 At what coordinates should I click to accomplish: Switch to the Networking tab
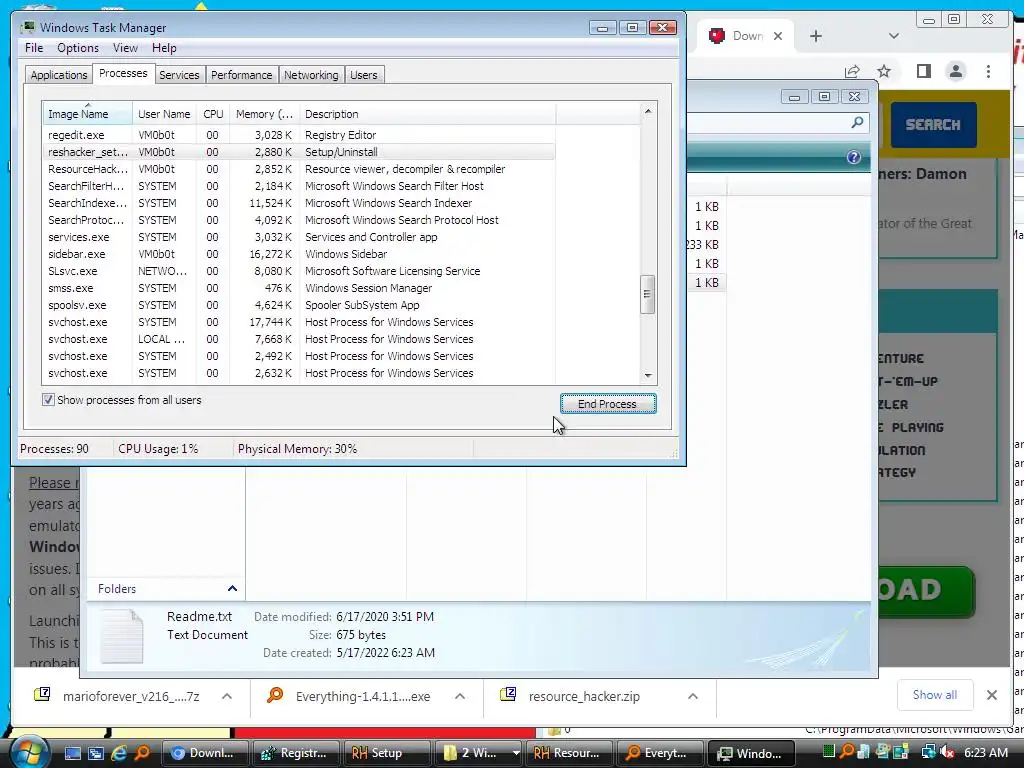311,75
